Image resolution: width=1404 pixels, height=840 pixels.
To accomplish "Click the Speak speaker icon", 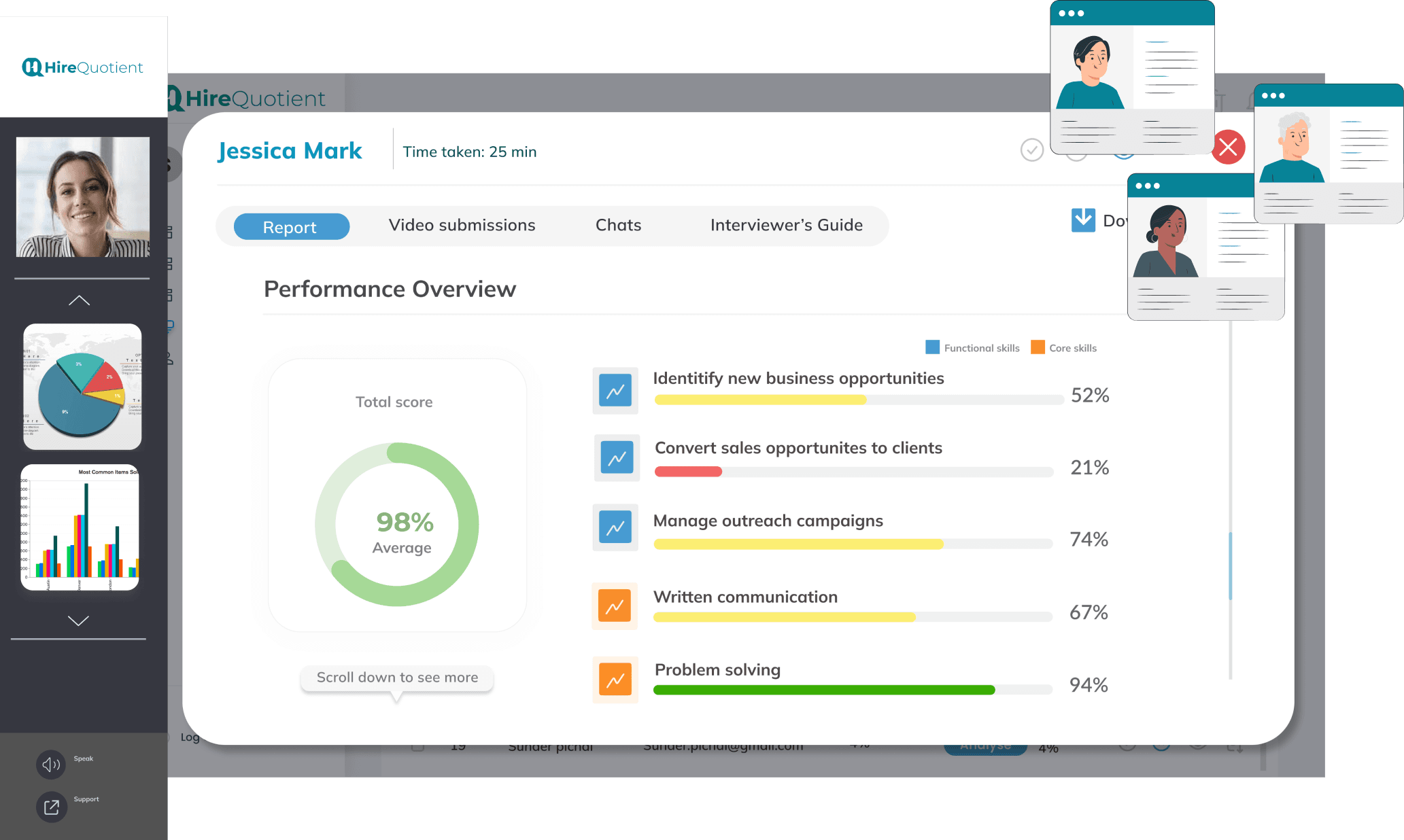I will [51, 765].
